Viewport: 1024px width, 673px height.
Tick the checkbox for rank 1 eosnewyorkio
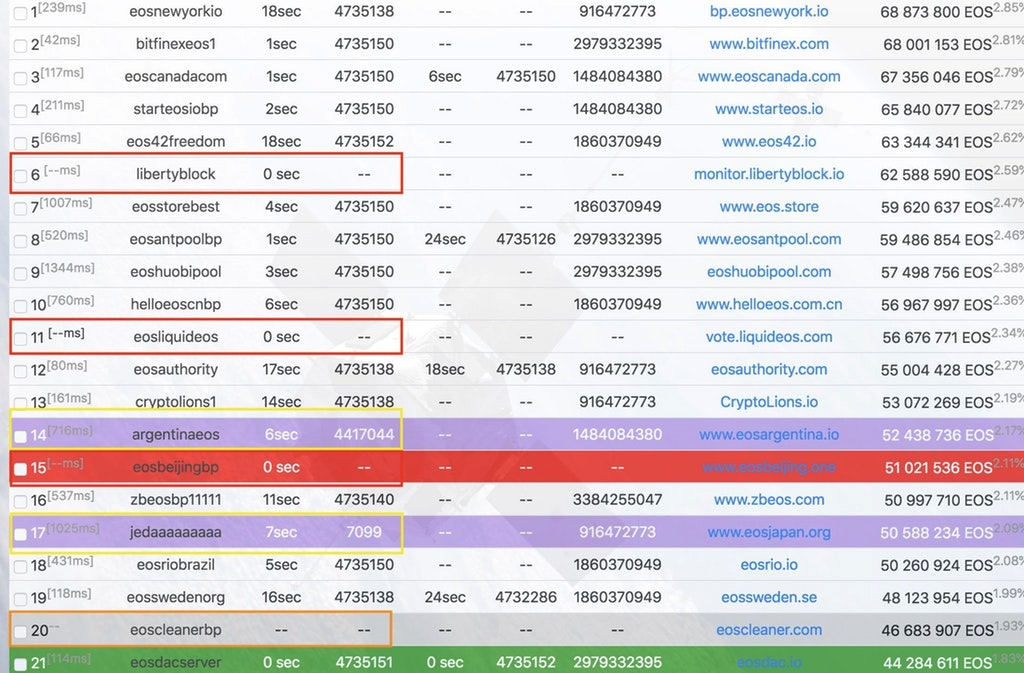[20, 13]
